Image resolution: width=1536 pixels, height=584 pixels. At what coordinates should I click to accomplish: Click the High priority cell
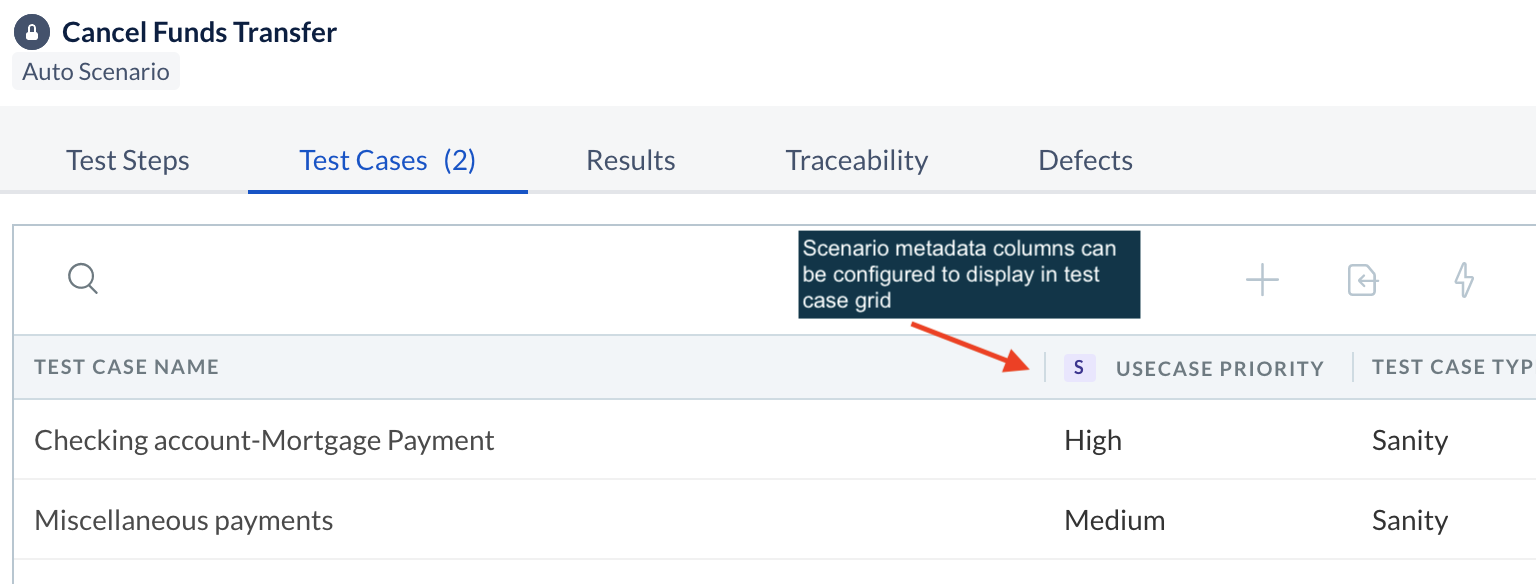click(1093, 440)
